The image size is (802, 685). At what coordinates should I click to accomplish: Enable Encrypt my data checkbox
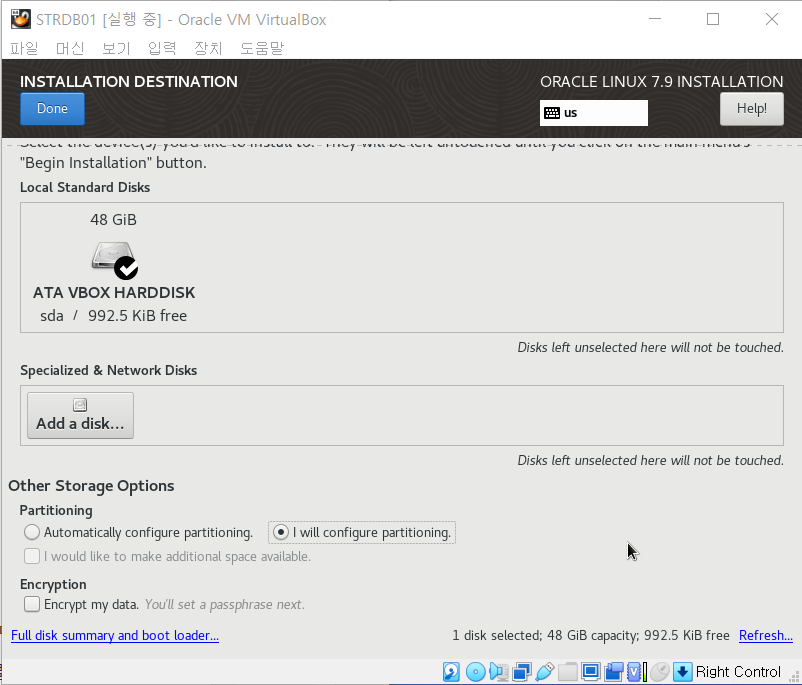(x=32, y=604)
